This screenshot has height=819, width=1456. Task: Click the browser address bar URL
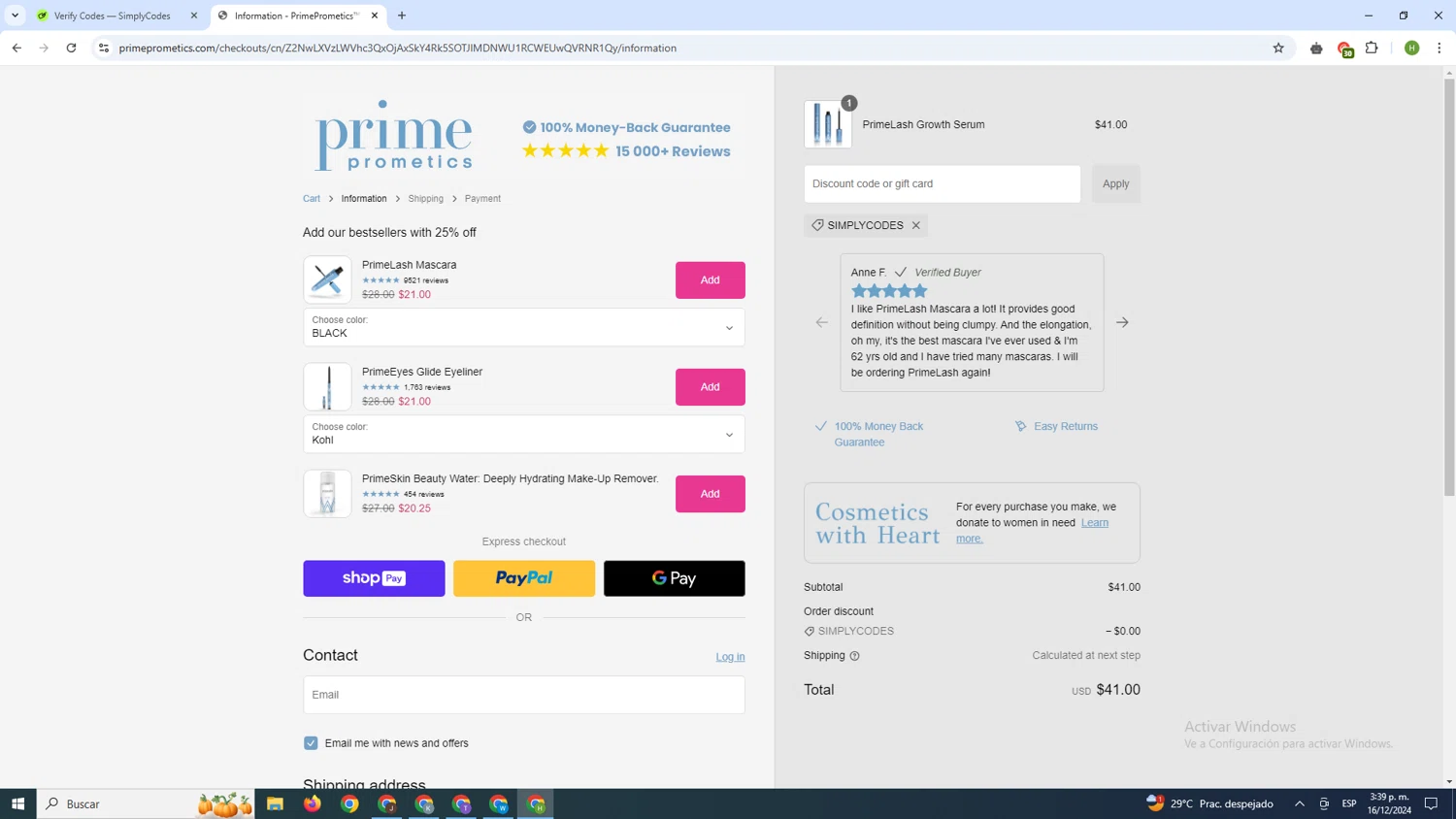coord(398,48)
